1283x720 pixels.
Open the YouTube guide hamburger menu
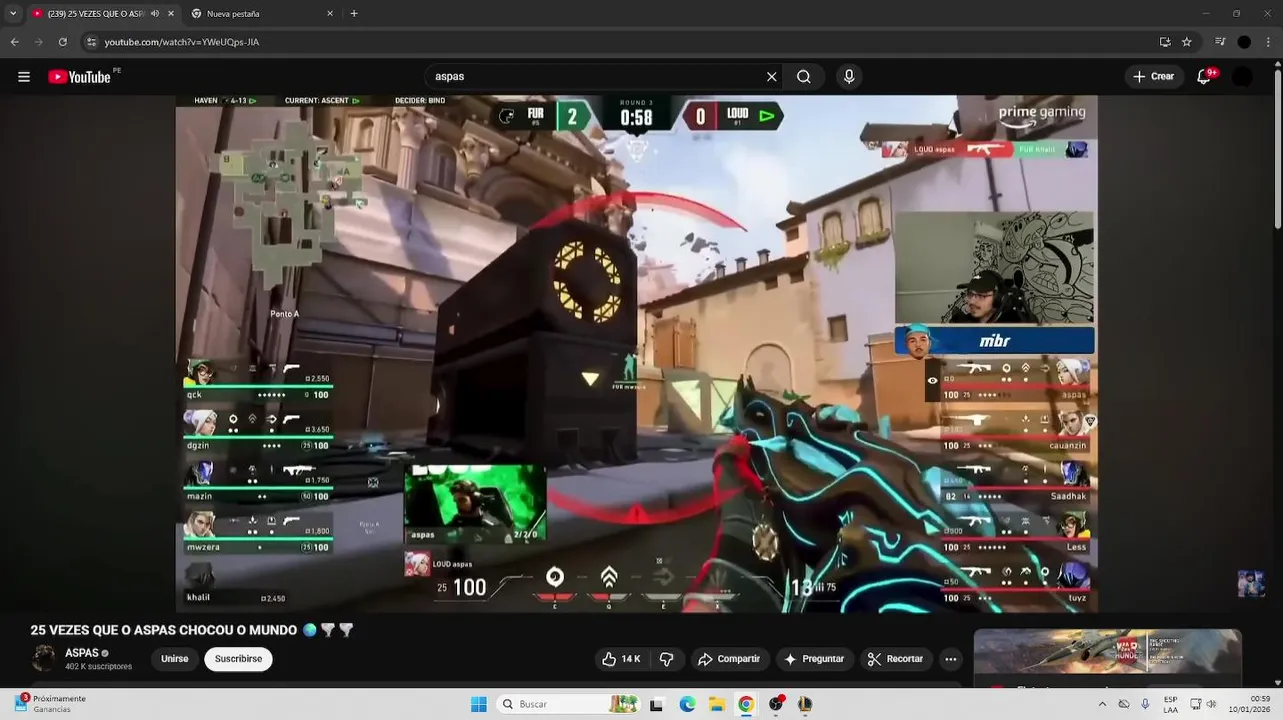pos(24,77)
